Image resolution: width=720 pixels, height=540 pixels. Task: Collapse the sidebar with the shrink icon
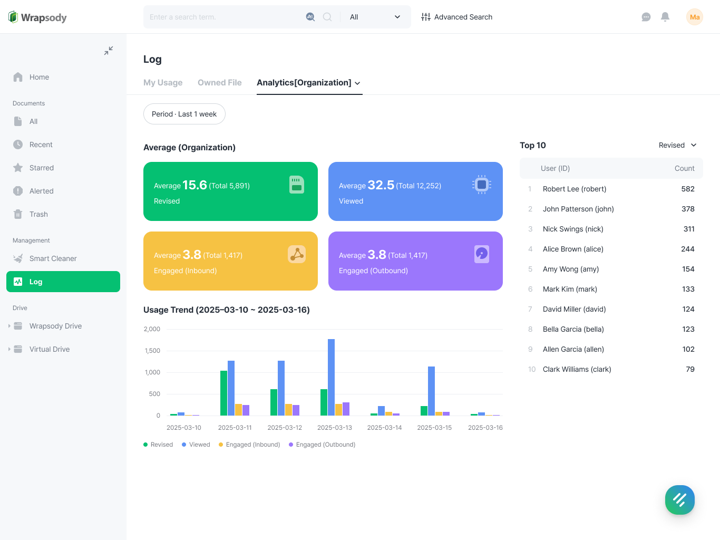(x=108, y=50)
